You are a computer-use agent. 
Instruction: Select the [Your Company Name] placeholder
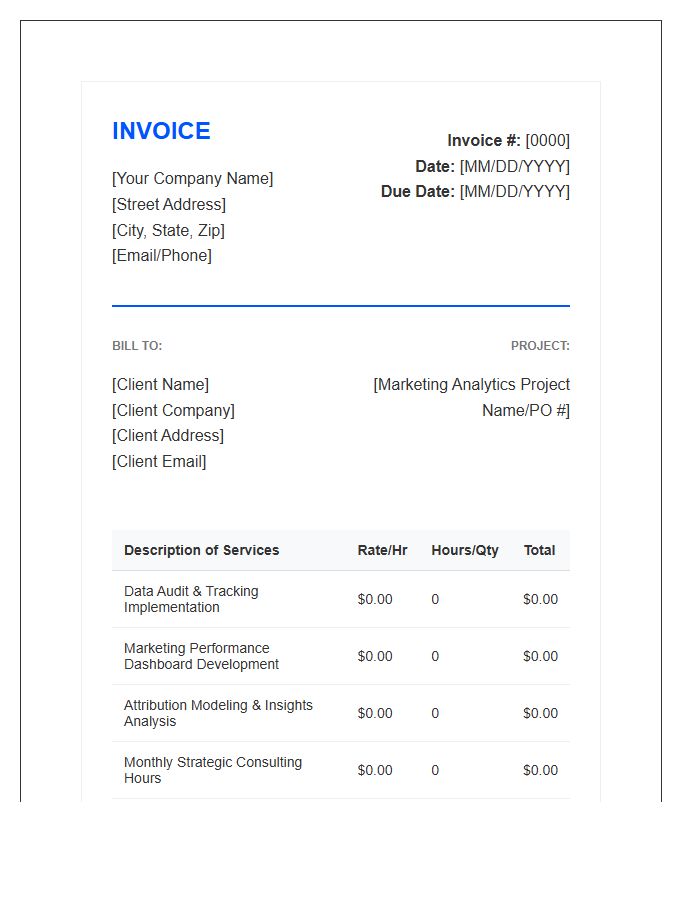(192, 179)
